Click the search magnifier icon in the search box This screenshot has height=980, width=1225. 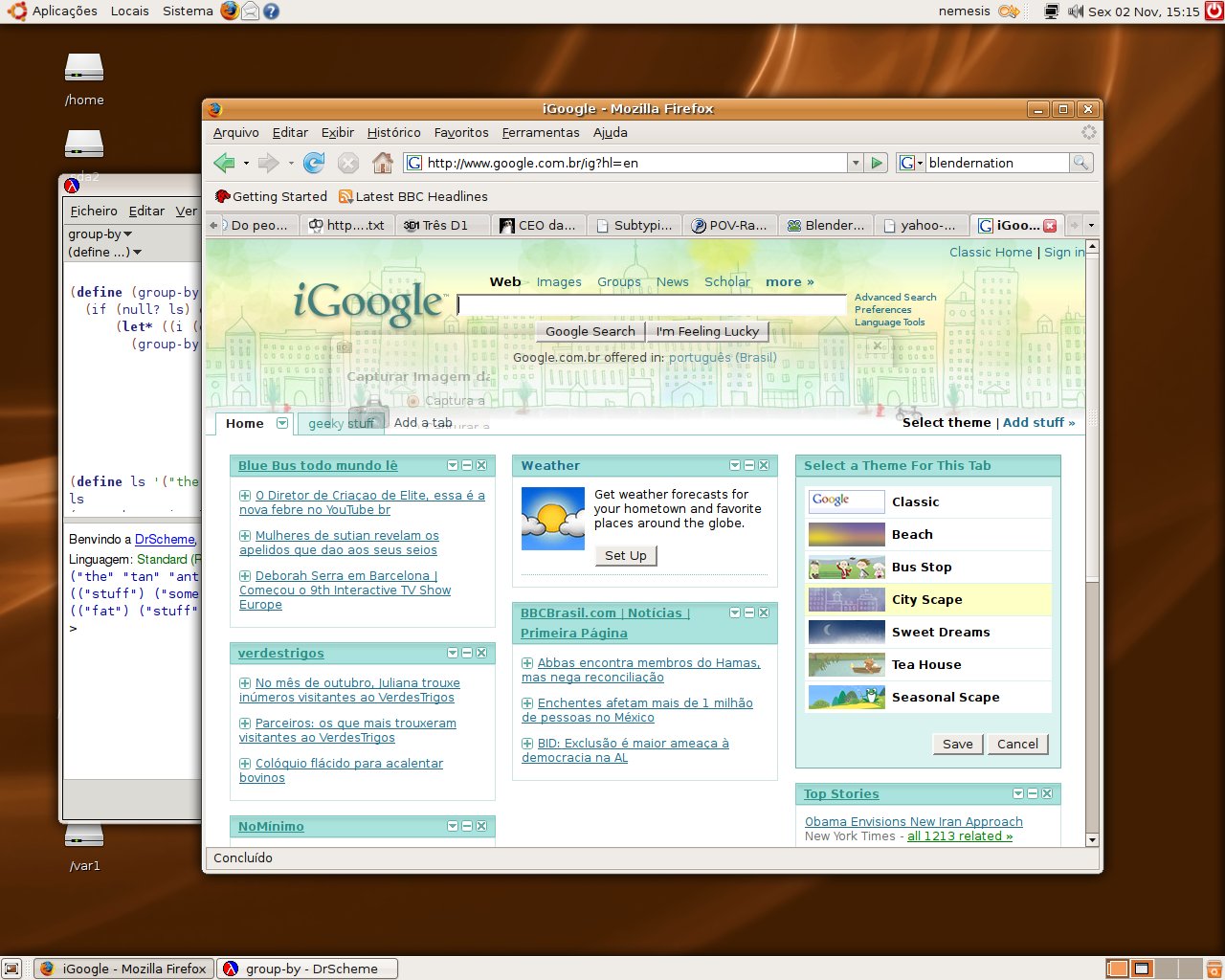[1080, 163]
